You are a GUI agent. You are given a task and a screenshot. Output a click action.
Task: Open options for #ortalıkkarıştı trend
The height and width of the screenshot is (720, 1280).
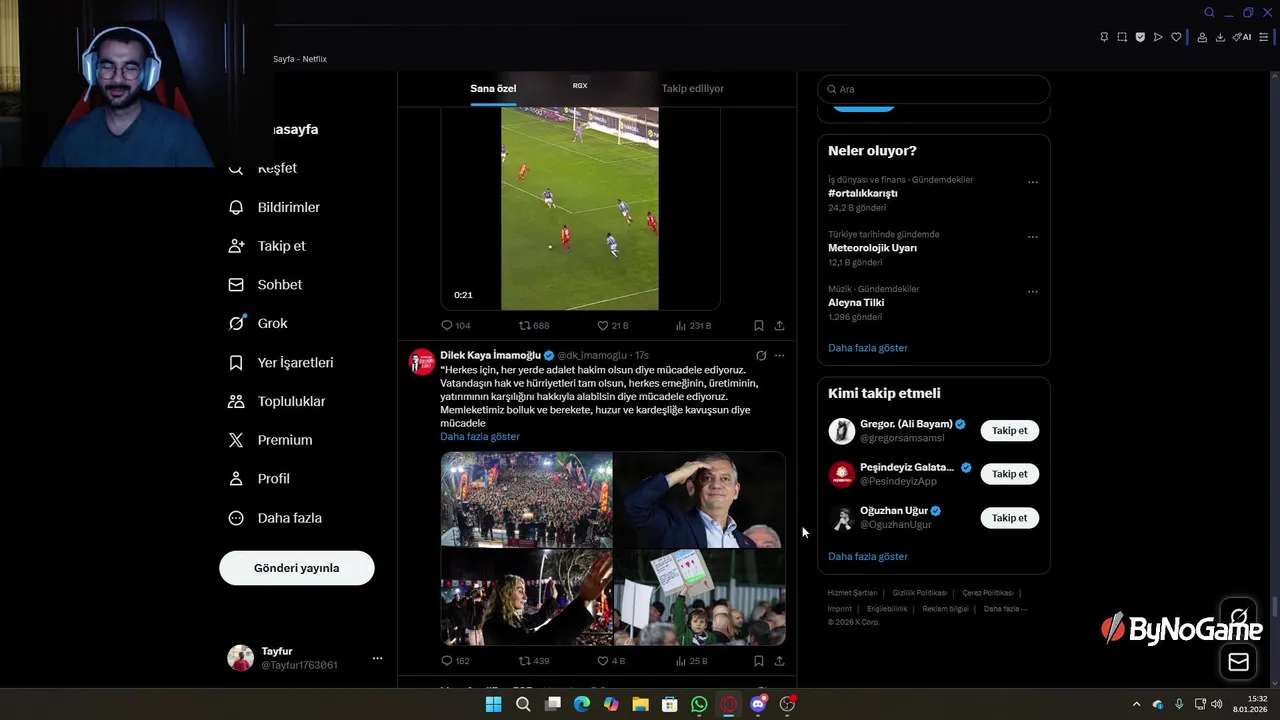pyautogui.click(x=1033, y=182)
